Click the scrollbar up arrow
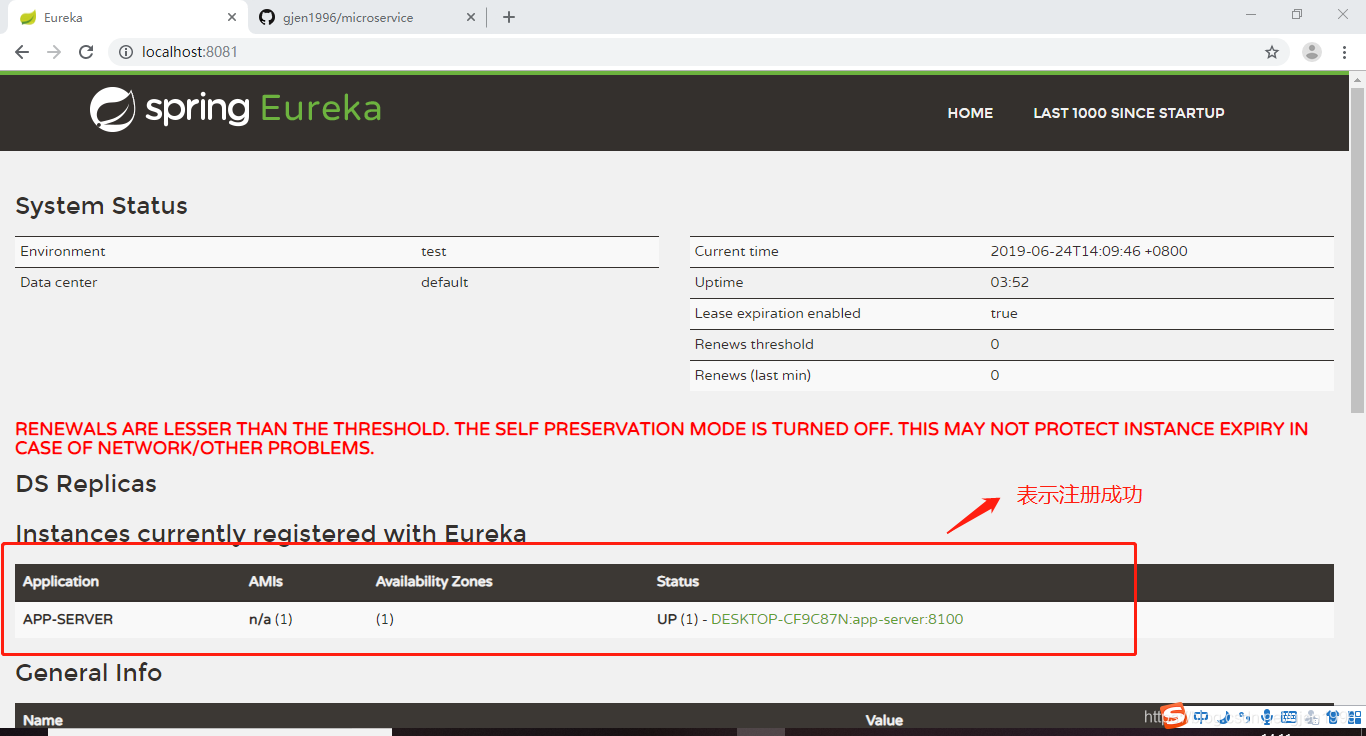The width and height of the screenshot is (1366, 736). pyautogui.click(x=1357, y=80)
